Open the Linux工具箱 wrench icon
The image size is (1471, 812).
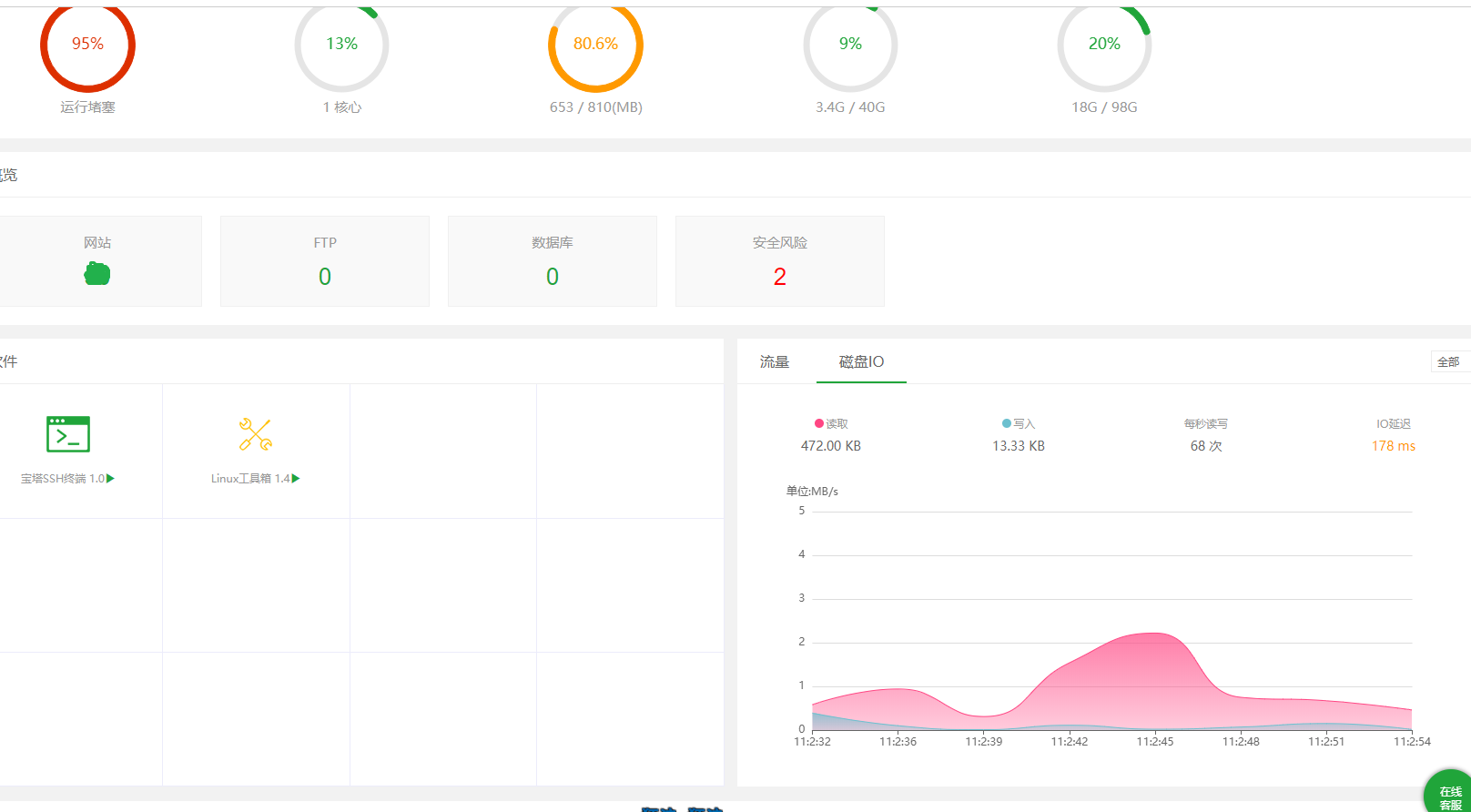point(256,434)
